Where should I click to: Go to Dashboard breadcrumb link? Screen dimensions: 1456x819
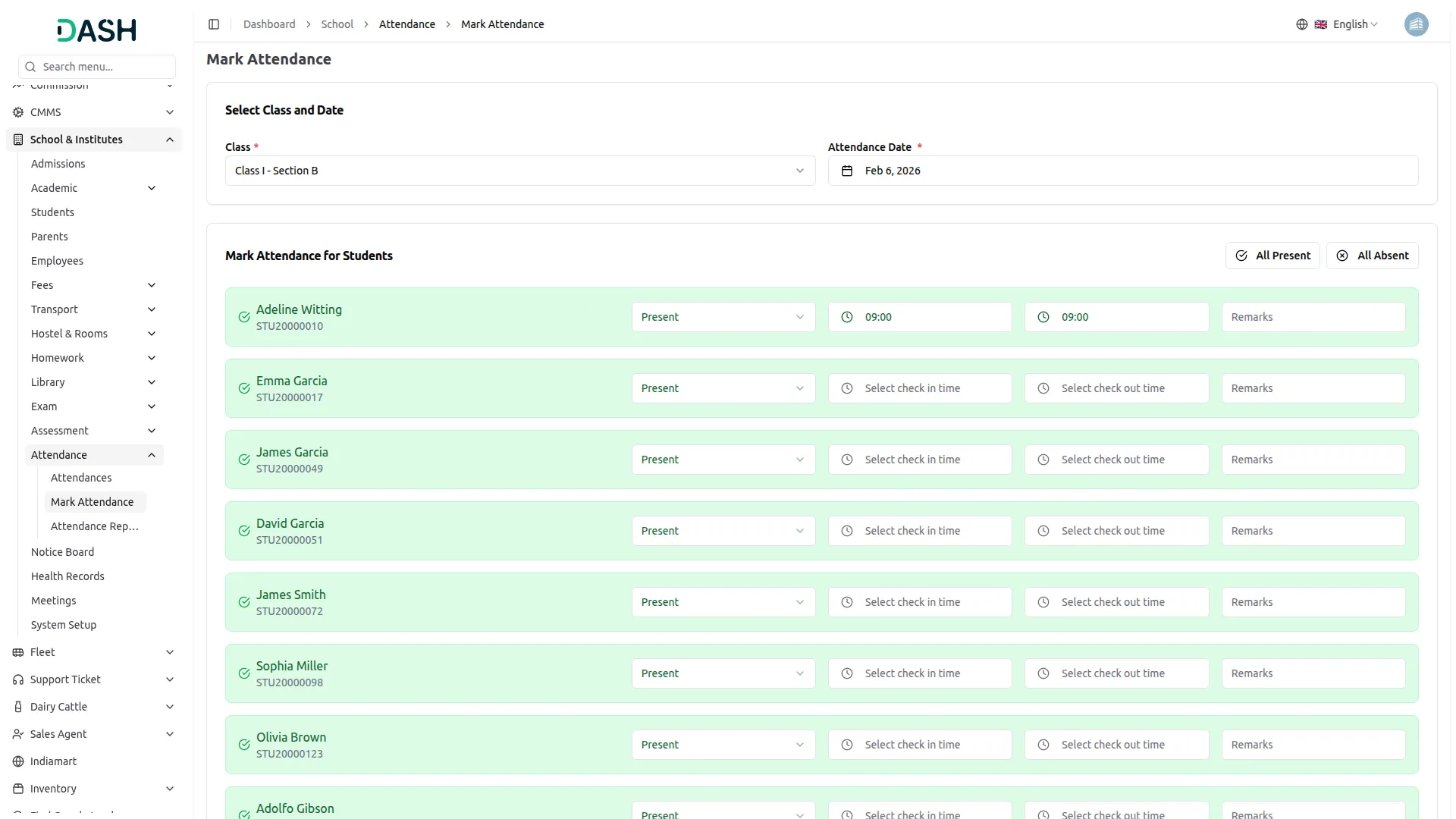(x=269, y=24)
